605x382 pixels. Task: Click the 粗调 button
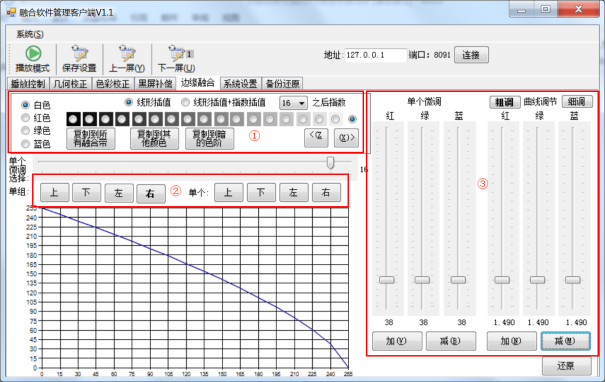click(505, 102)
